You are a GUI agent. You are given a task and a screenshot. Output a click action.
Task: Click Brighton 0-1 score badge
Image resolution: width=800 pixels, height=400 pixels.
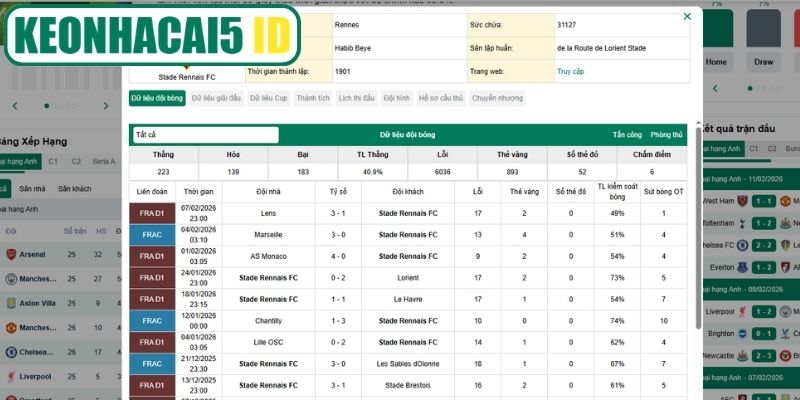[763, 333]
